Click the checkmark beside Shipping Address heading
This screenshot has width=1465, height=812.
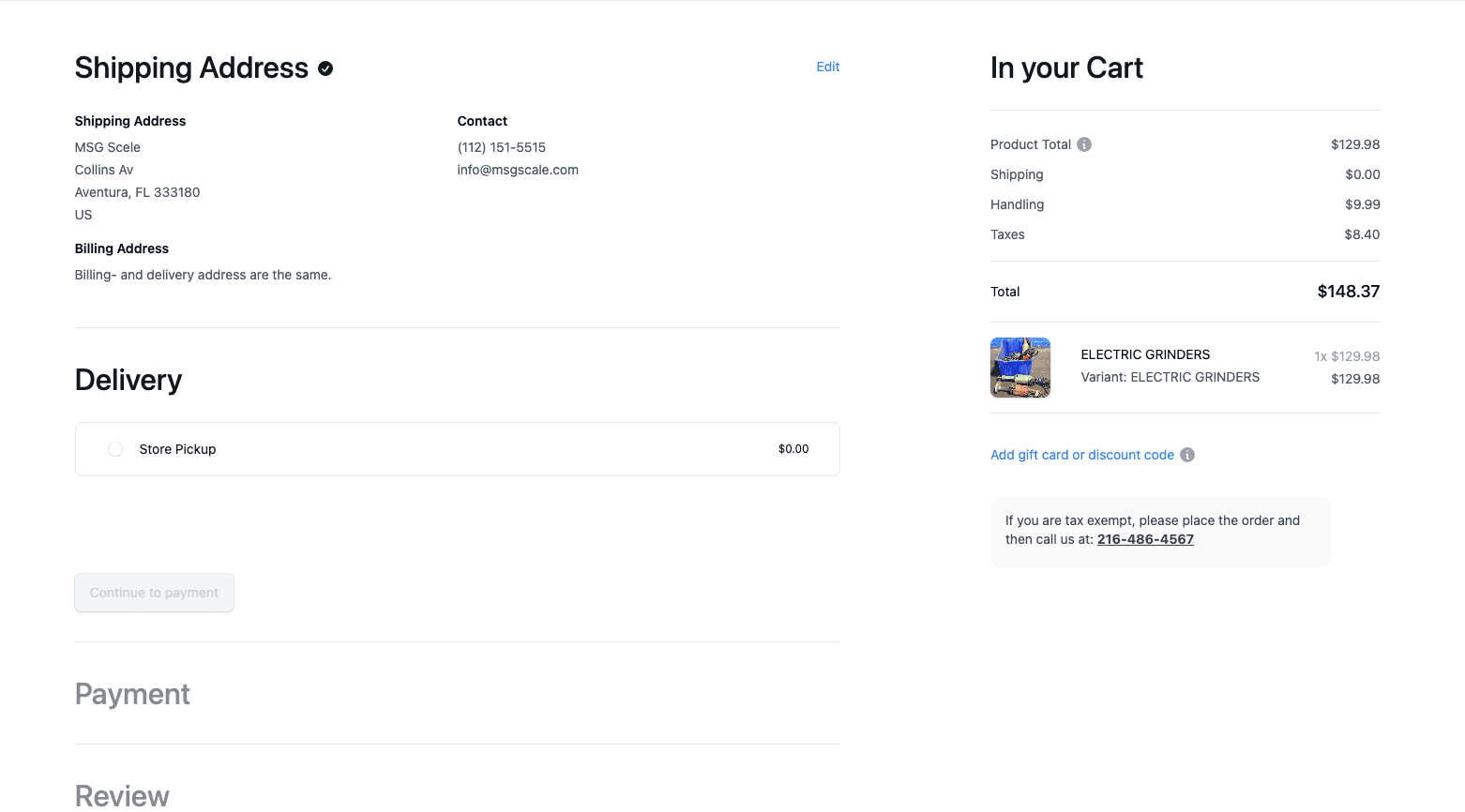coord(324,68)
